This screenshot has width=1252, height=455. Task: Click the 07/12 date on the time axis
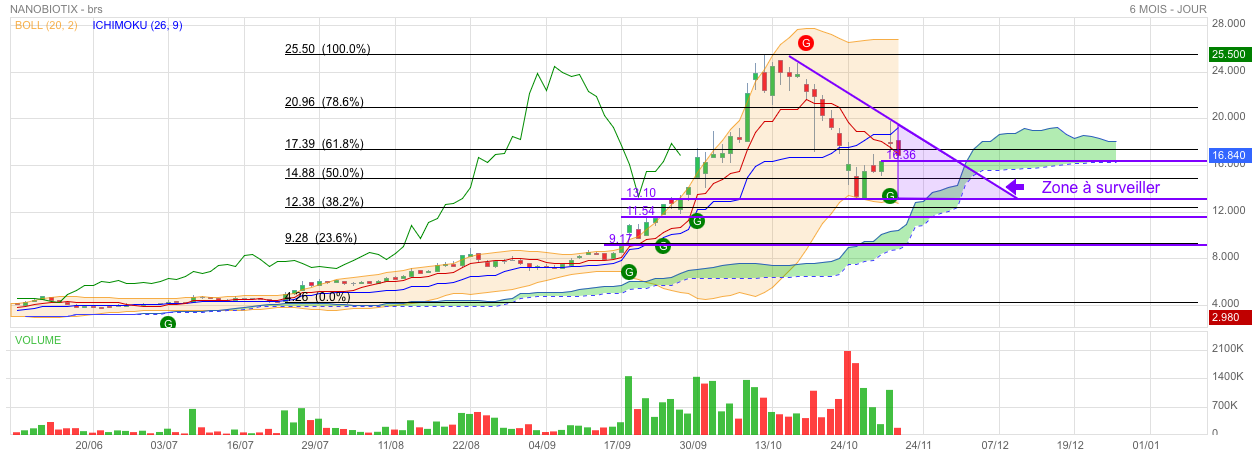(995, 444)
